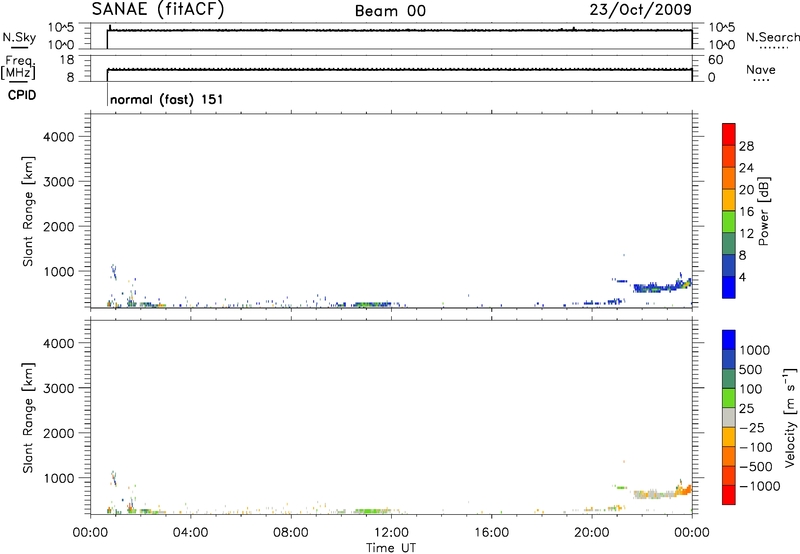Pick the red top segment of the power colorbar
The image size is (800, 554).
click(729, 135)
